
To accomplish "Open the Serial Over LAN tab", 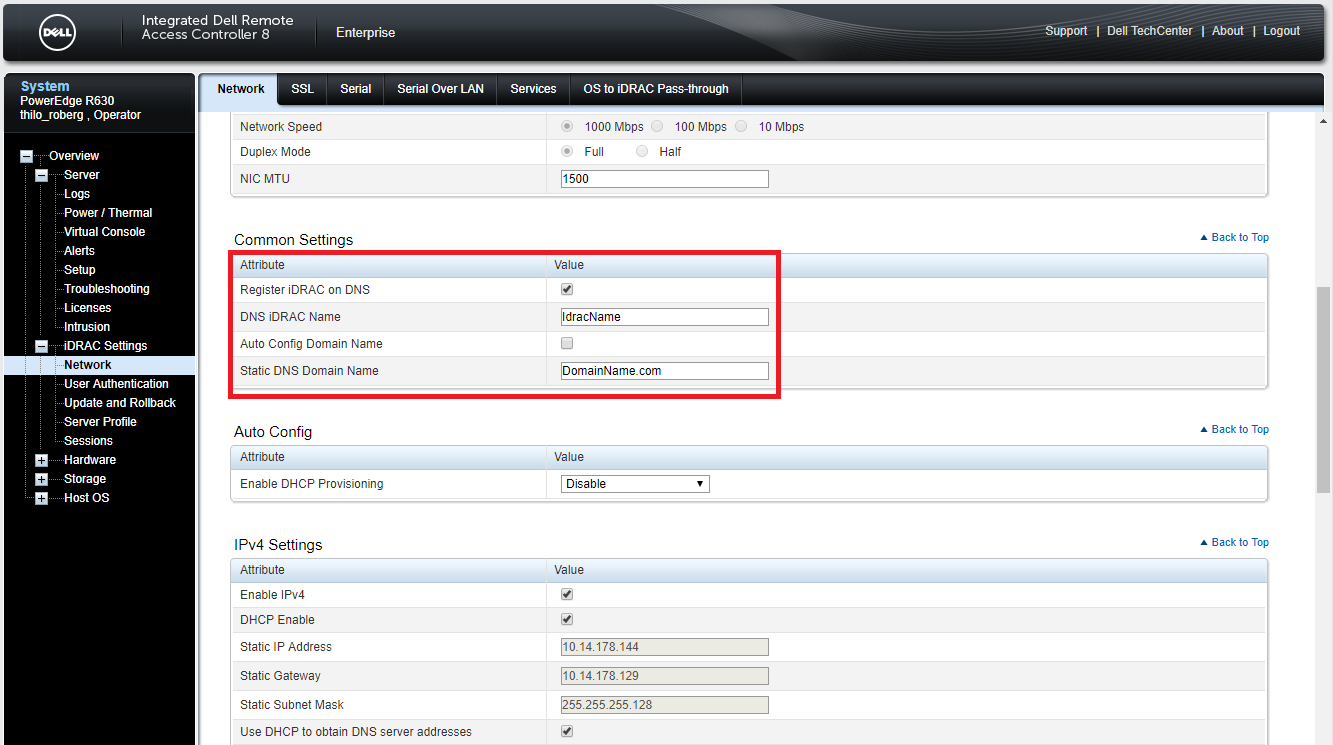I will (x=440, y=89).
